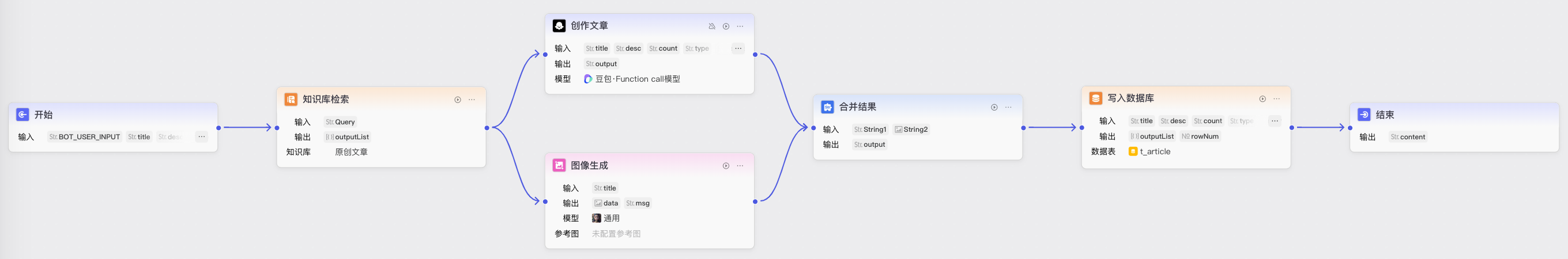Click the 创作文章 node output port
This screenshot has width=1568, height=259.
[x=755, y=55]
